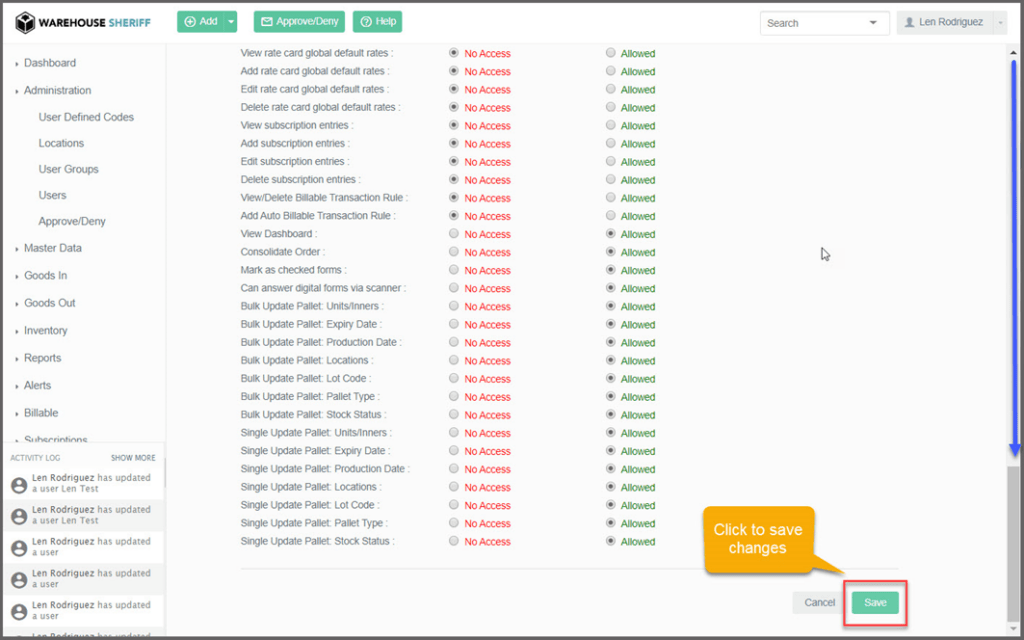
Task: Set View Dashboard to No Access
Action: (x=454, y=234)
